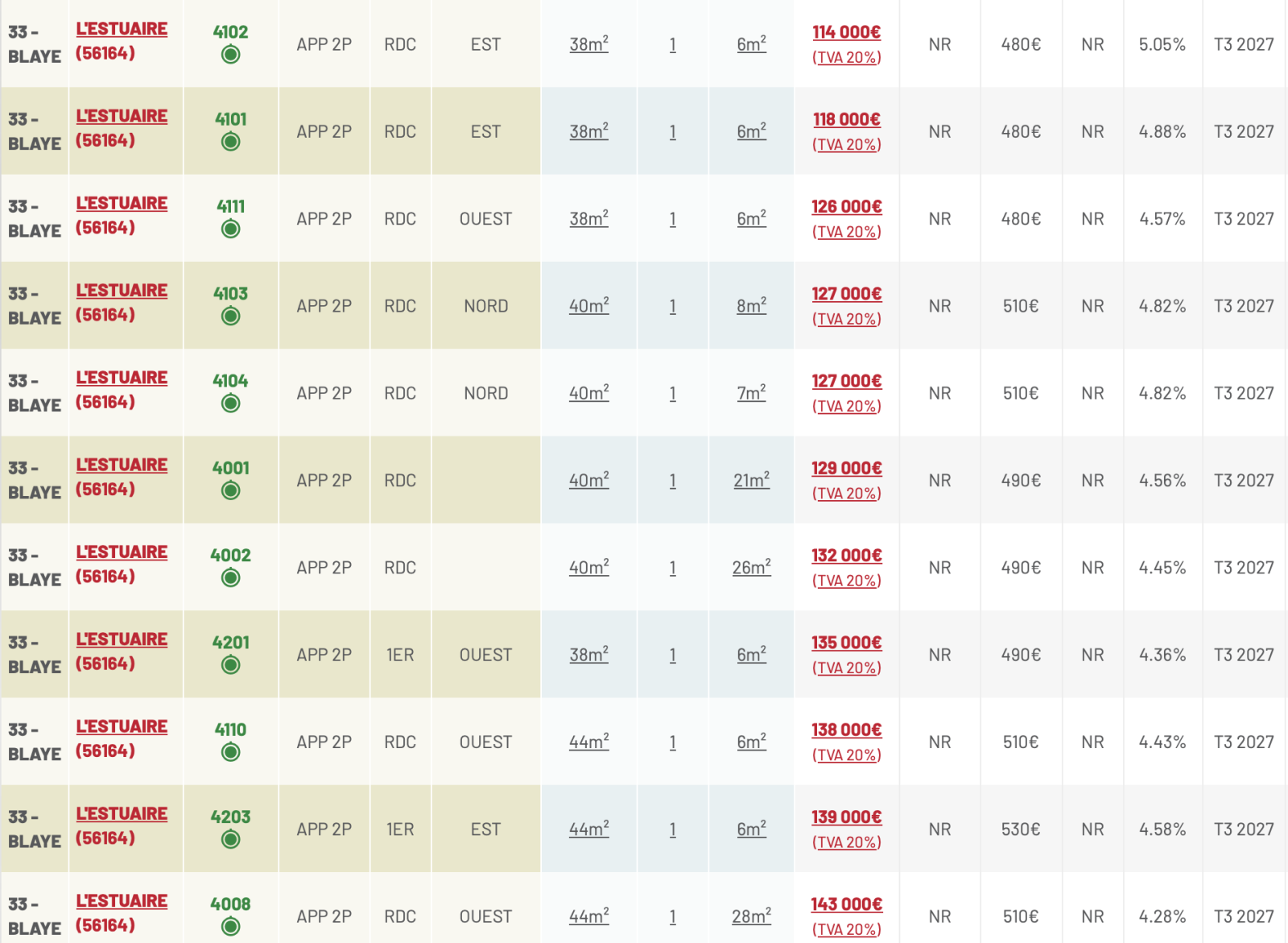Click the green status dot under lot 4102
1288x943 pixels.
(230, 55)
